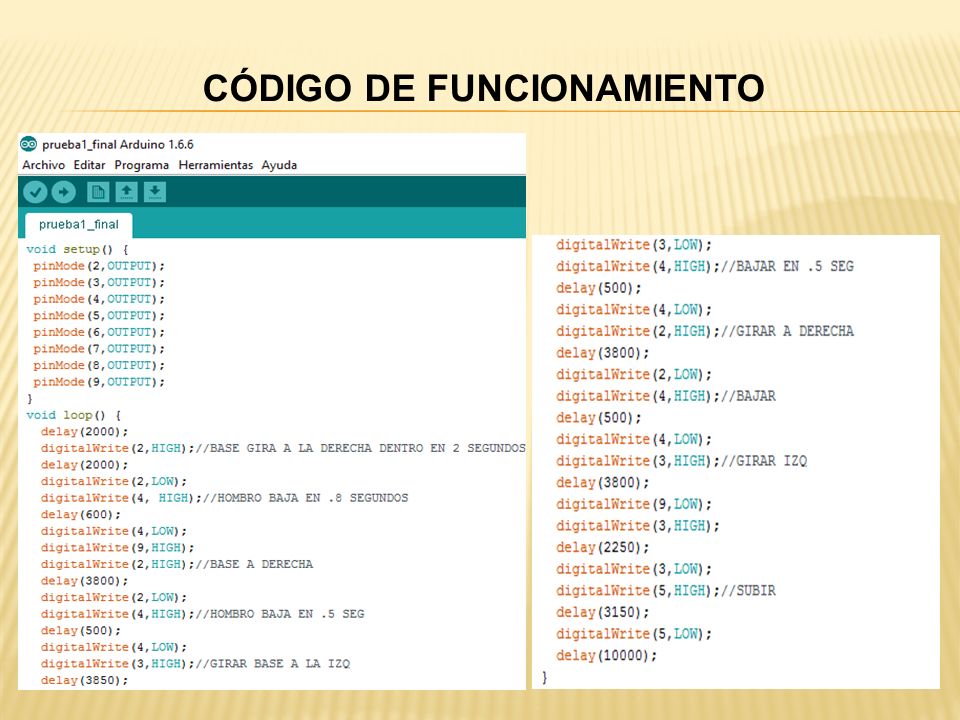Screen dimensions: 960x720
Task: Click the comment '//BAJAR EN .5 SEG'
Action: [x=787, y=266]
